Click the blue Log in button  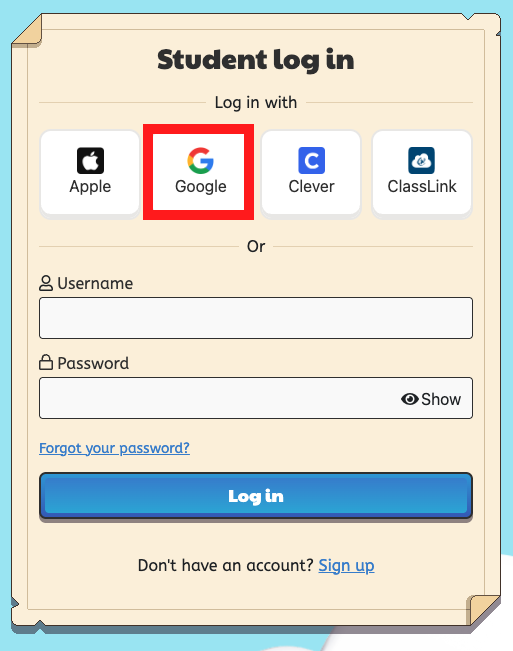click(256, 496)
